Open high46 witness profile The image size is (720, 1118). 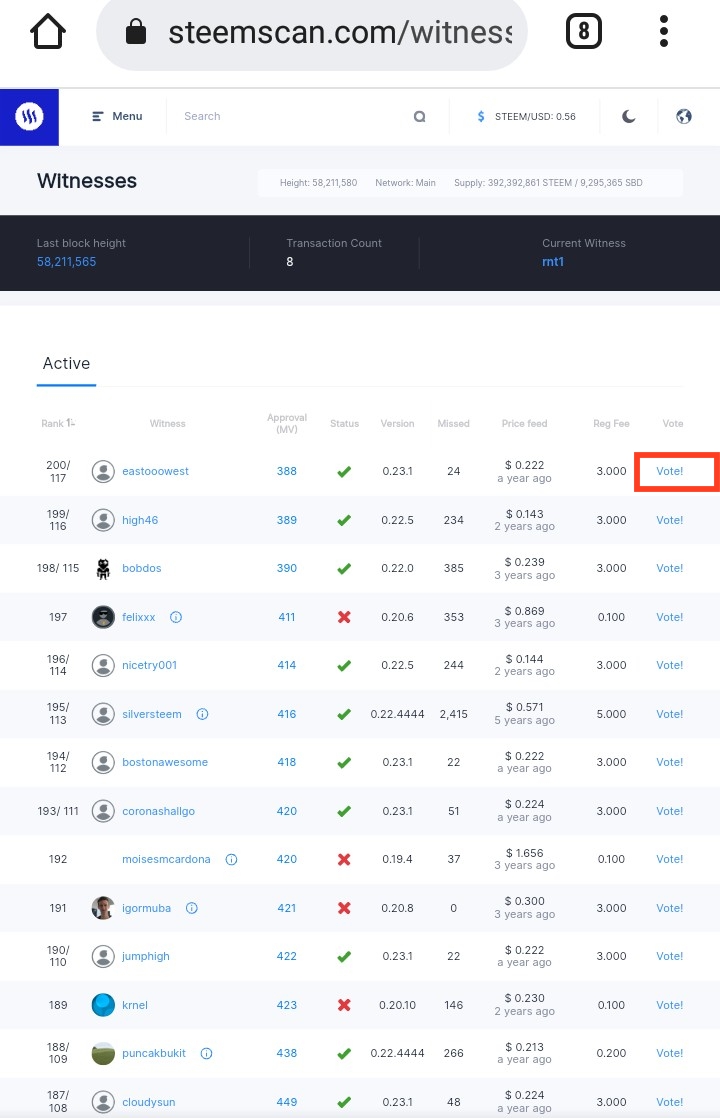pyautogui.click(x=140, y=520)
